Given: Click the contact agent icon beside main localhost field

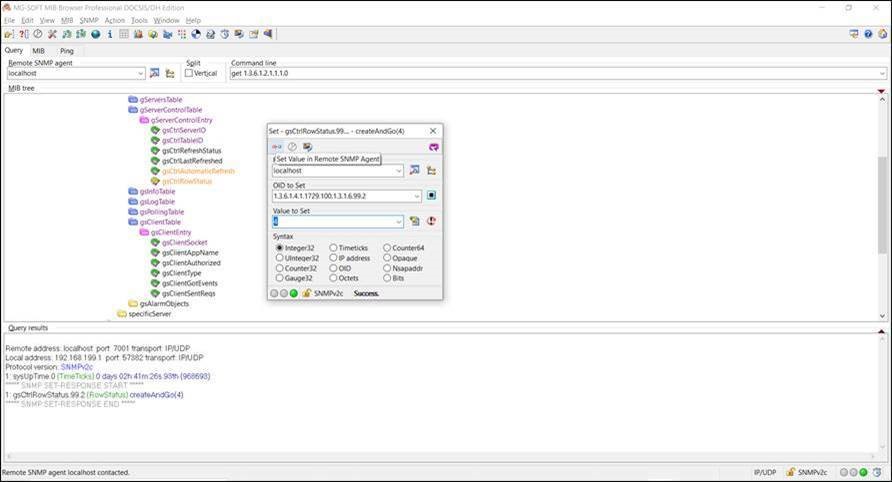Looking at the screenshot, I should (x=154, y=73).
